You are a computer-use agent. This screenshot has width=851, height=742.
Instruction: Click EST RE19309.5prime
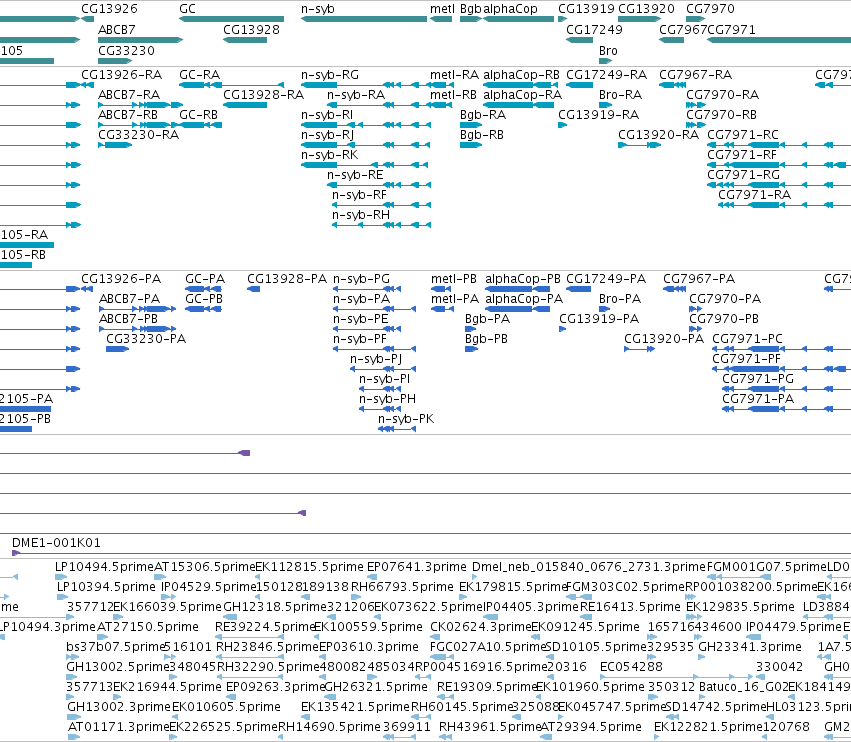[487, 687]
